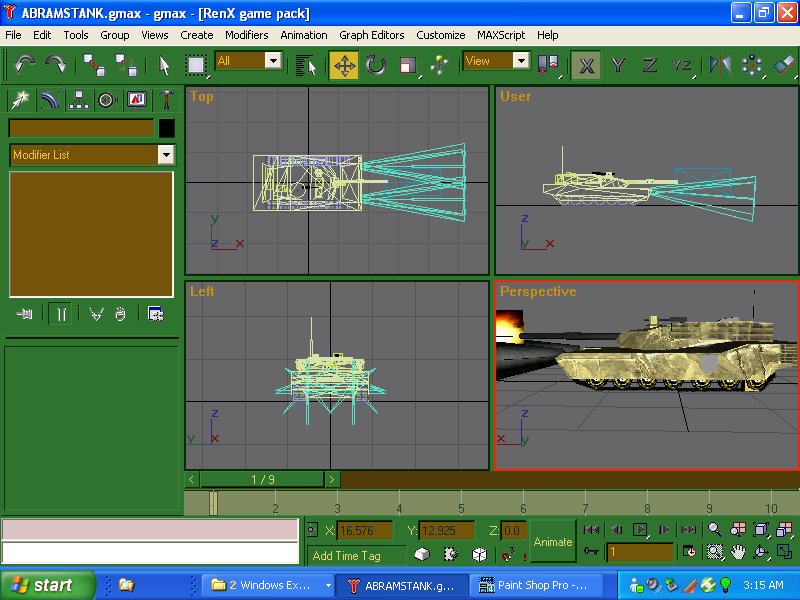Switch to the Display command panel icon
The width and height of the screenshot is (800, 600).
(x=139, y=98)
